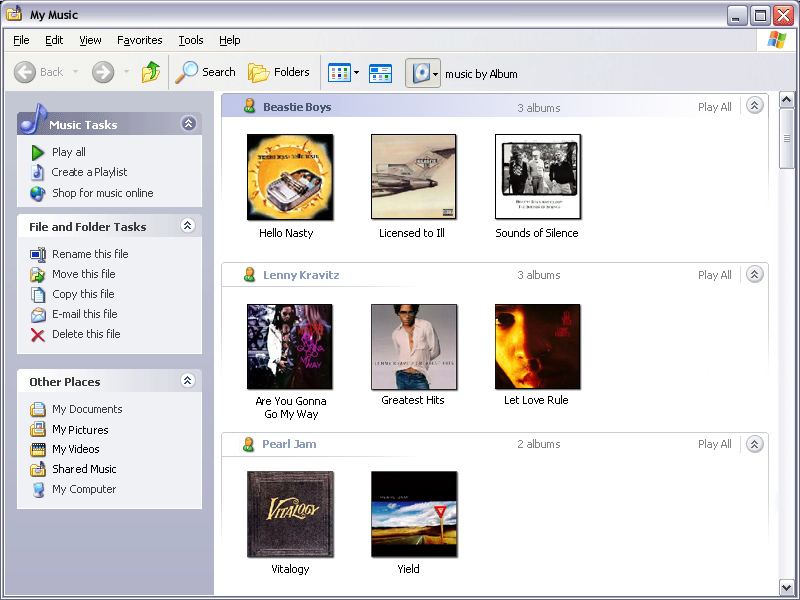Click Create a Playlist note icon
The height and width of the screenshot is (600, 800).
point(37,172)
